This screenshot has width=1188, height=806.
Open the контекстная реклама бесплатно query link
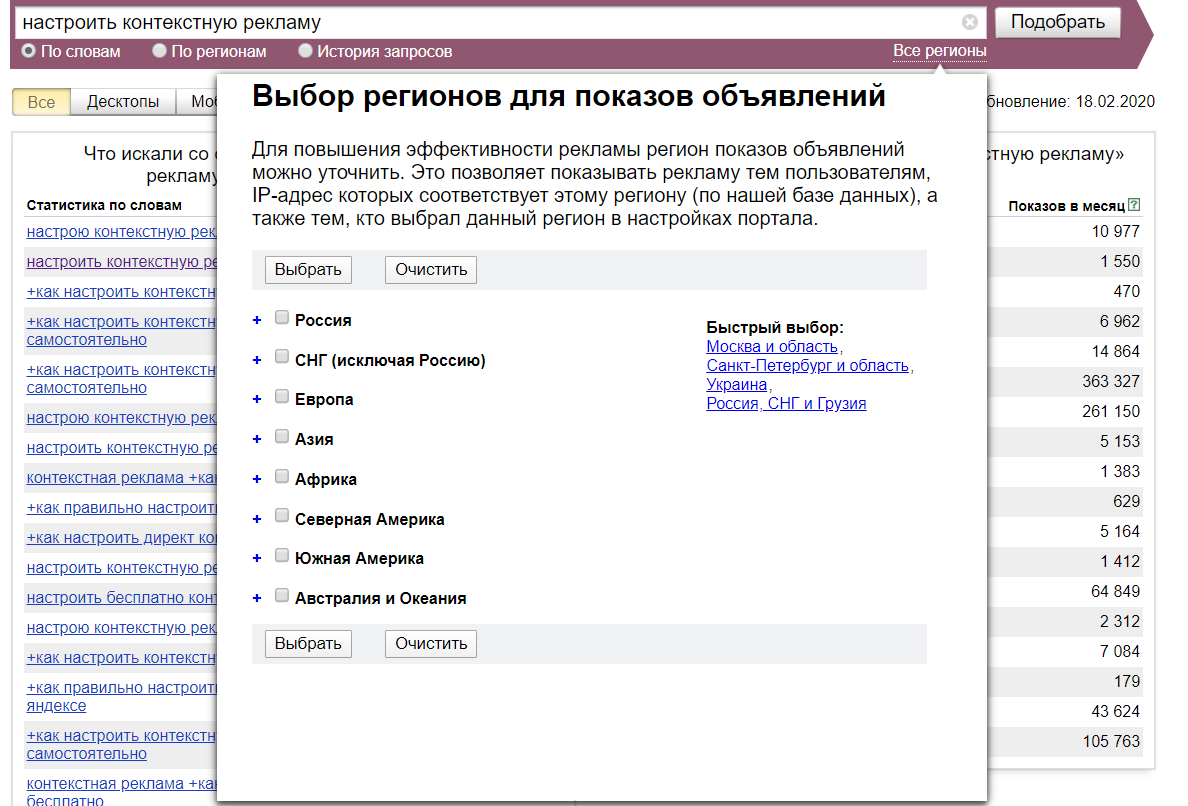tap(121, 792)
